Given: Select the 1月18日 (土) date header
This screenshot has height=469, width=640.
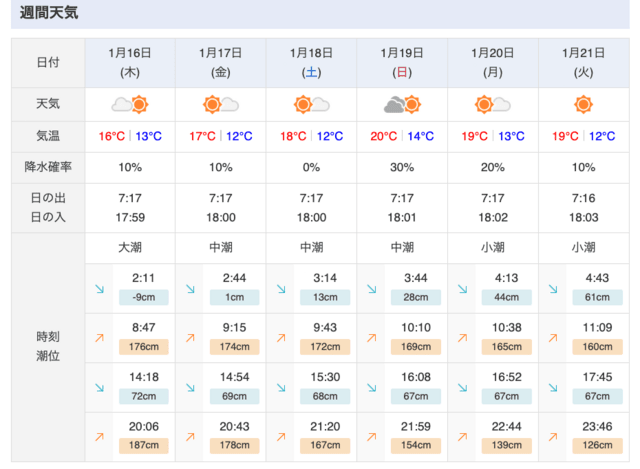Looking at the screenshot, I should pos(311,63).
